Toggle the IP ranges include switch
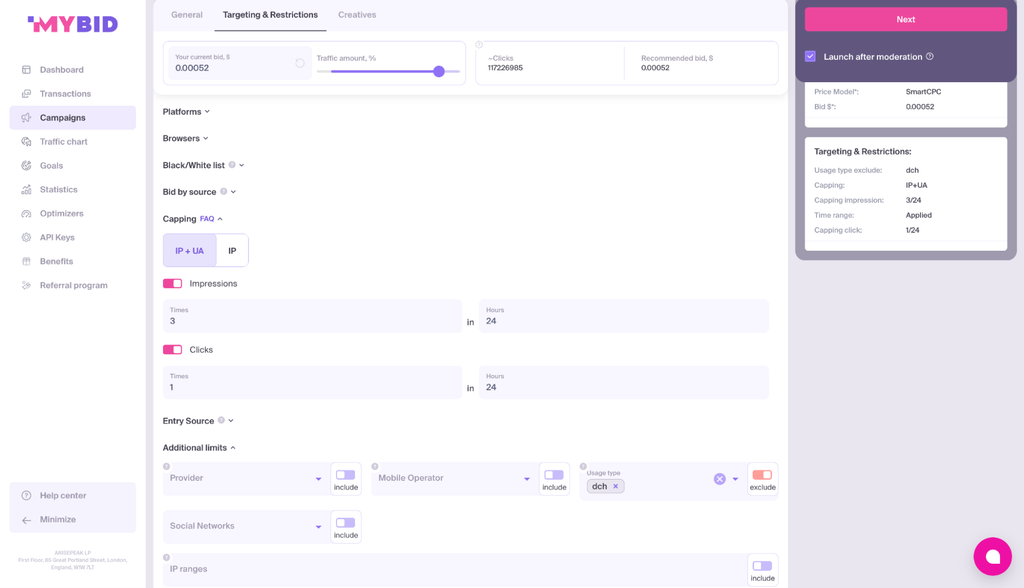Screen dimensions: 1024x588 click(762, 566)
